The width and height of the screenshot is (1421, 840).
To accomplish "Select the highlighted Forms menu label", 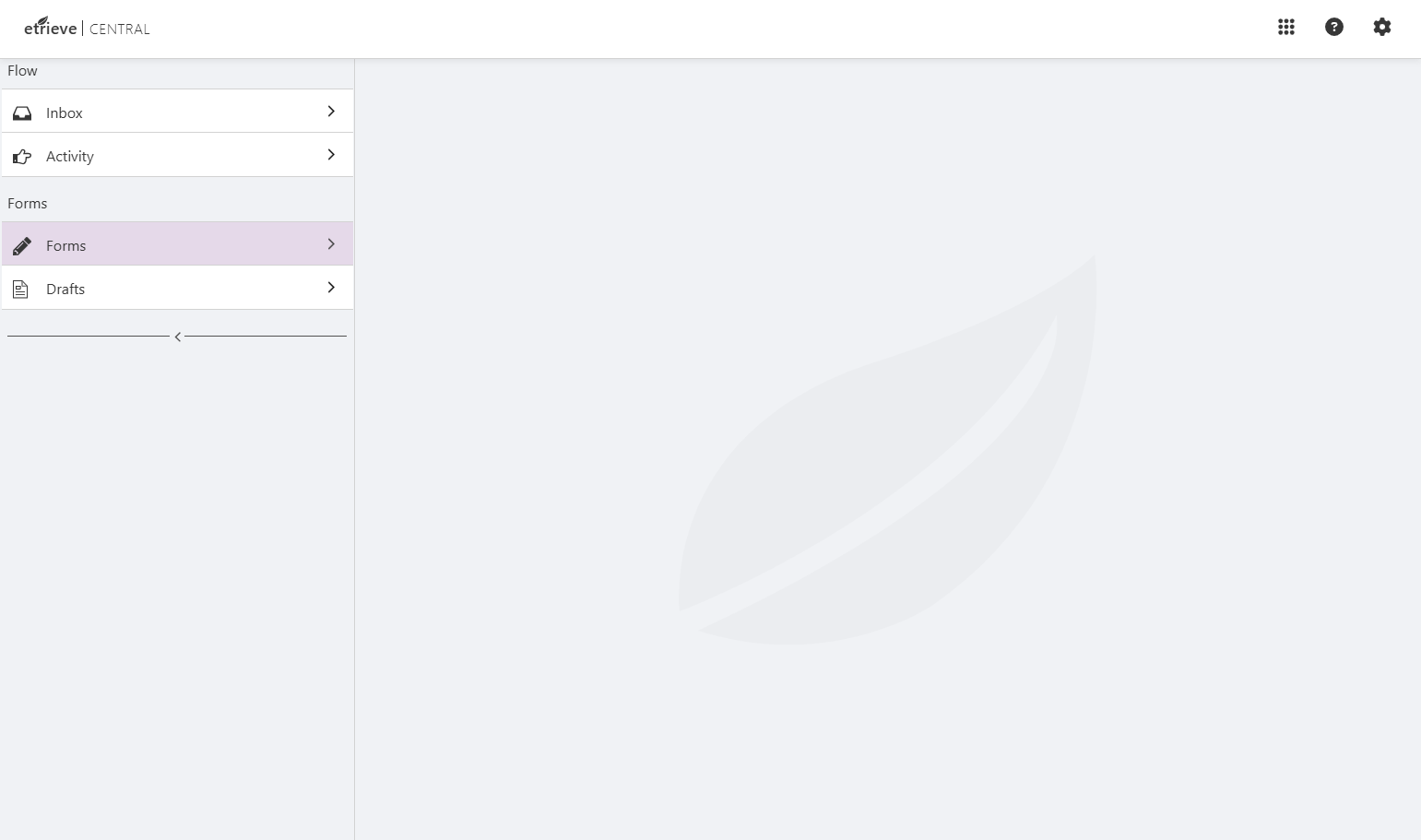I will [x=66, y=245].
